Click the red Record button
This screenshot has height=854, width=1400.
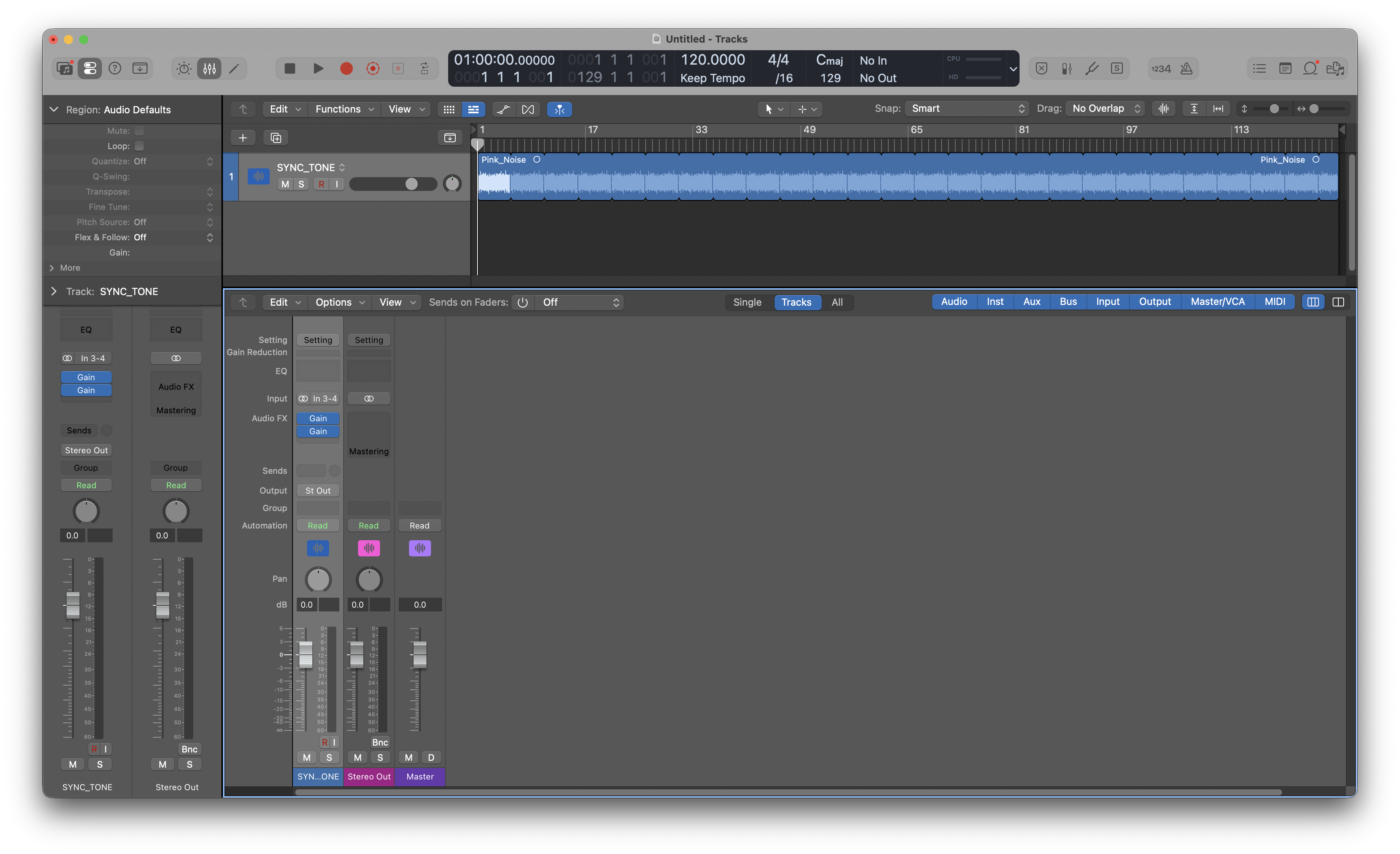coord(346,69)
